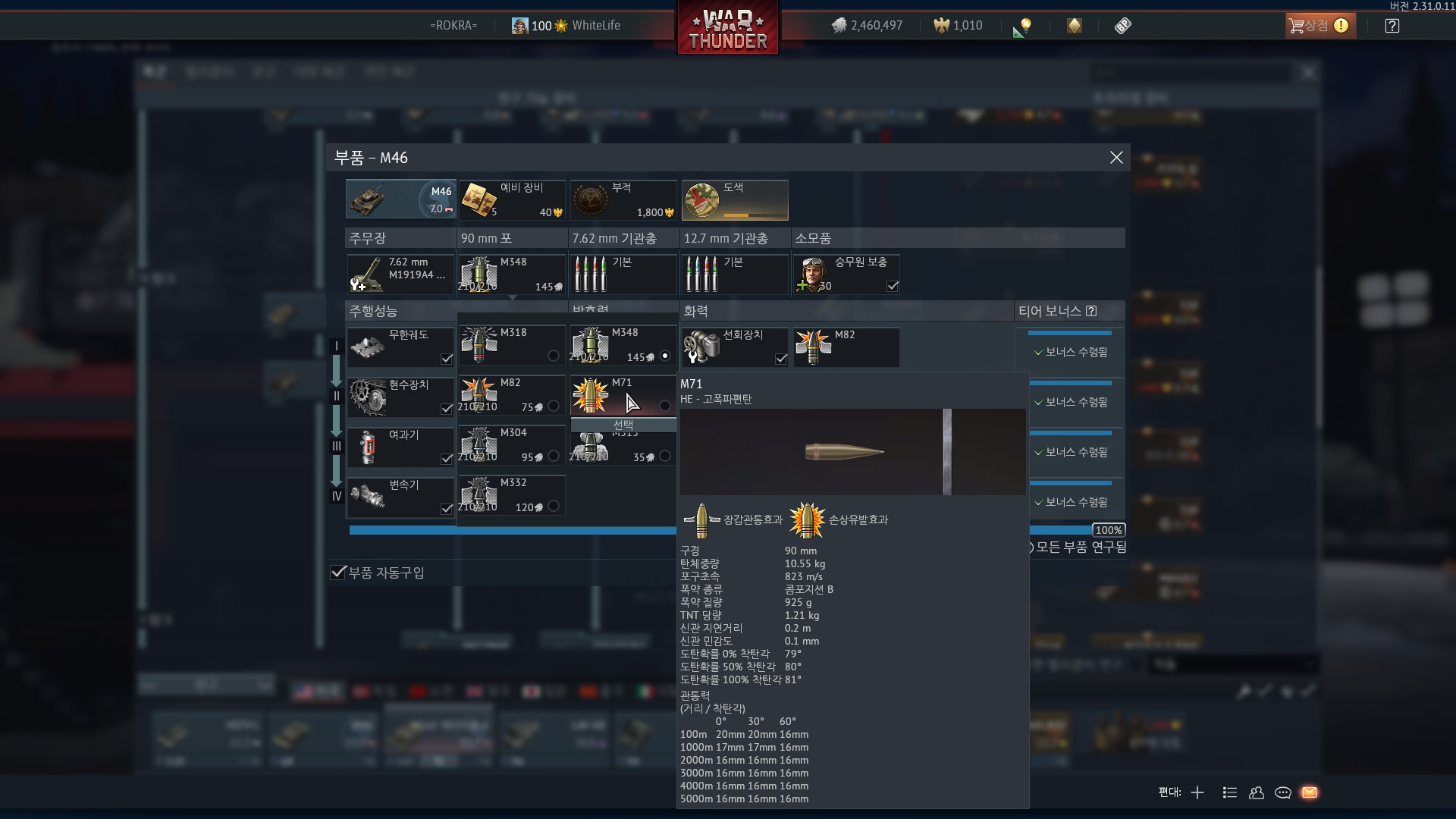Select the M82 shell in firepower section
This screenshot has width=1456, height=819.
(846, 347)
